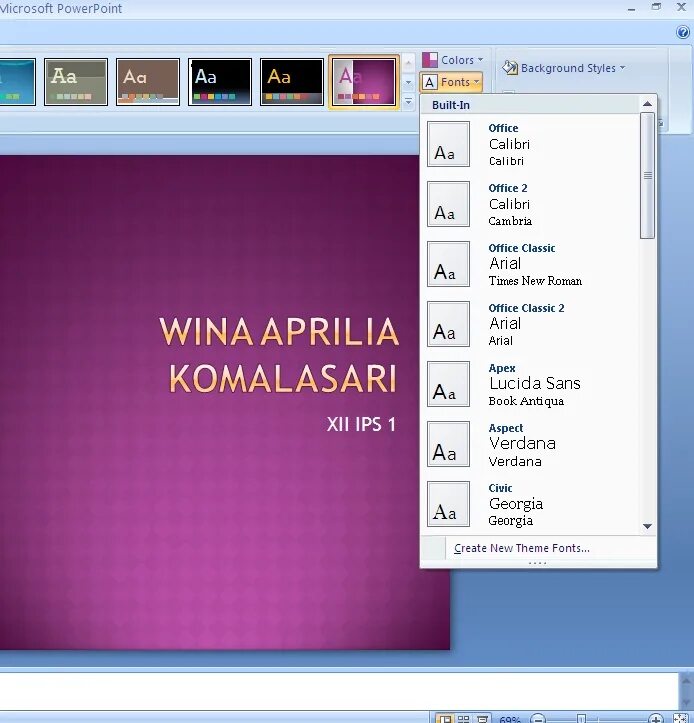This screenshot has height=723, width=694.
Task: Click the Office font preview Aa icon
Action: (448, 144)
